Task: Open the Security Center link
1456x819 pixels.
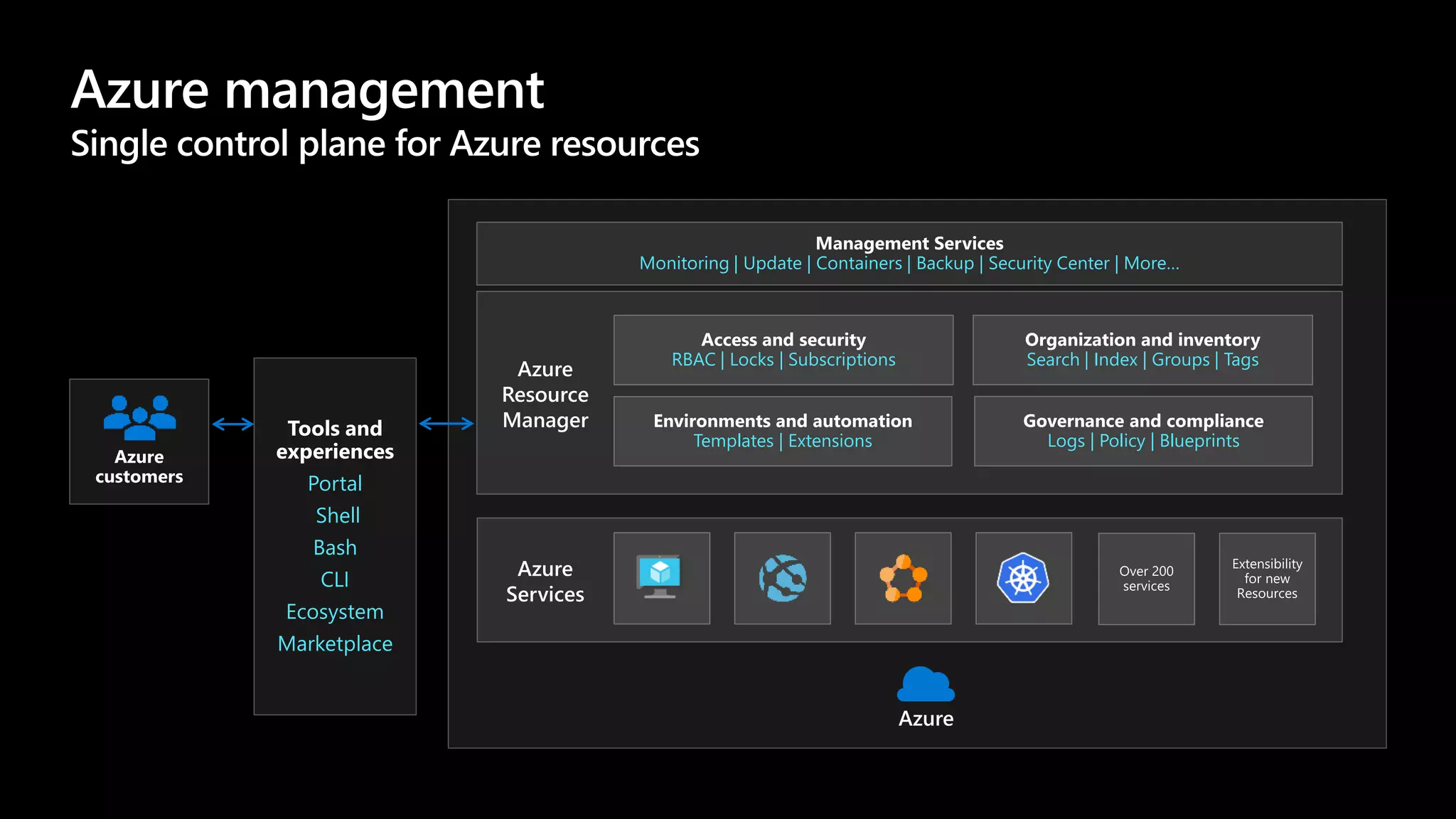Action: [1048, 263]
